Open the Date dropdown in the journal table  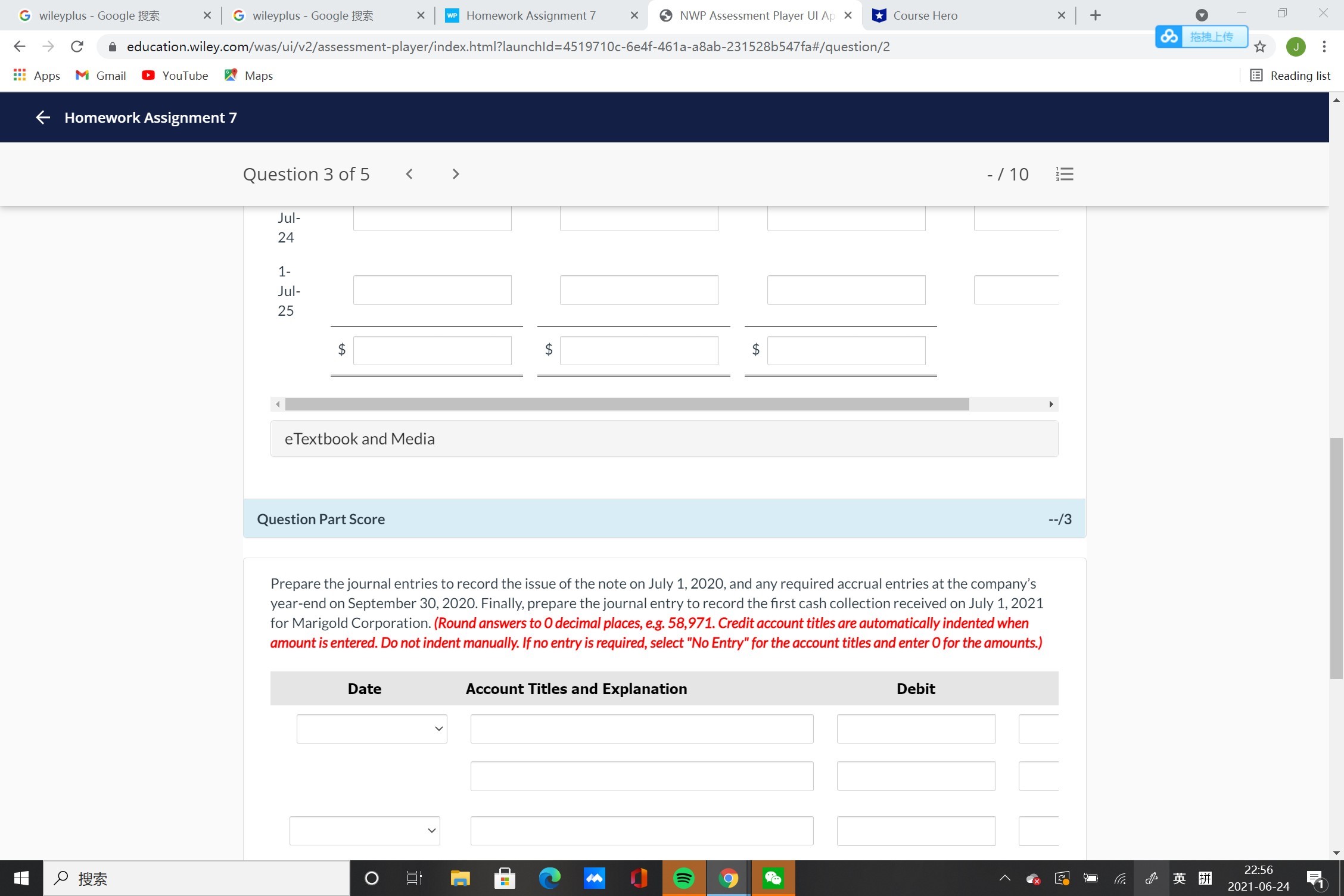click(x=371, y=729)
